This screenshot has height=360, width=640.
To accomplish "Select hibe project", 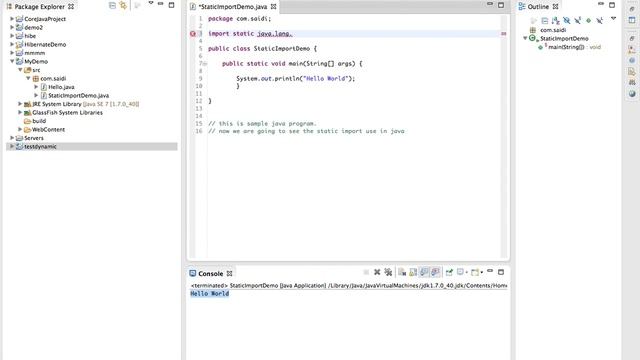I will (30, 36).
